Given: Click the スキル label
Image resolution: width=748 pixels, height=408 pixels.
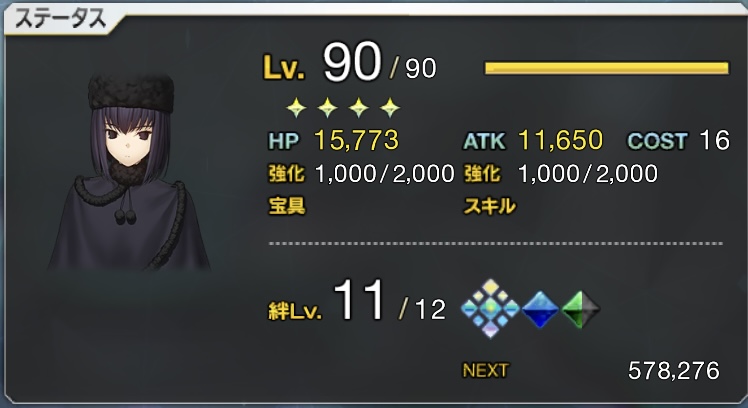Looking at the screenshot, I should [x=489, y=206].
